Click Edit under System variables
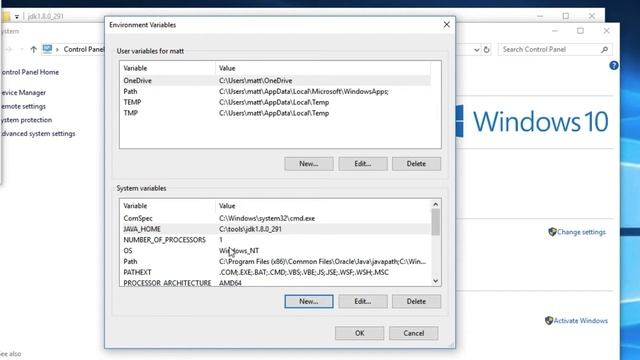 coord(362,301)
